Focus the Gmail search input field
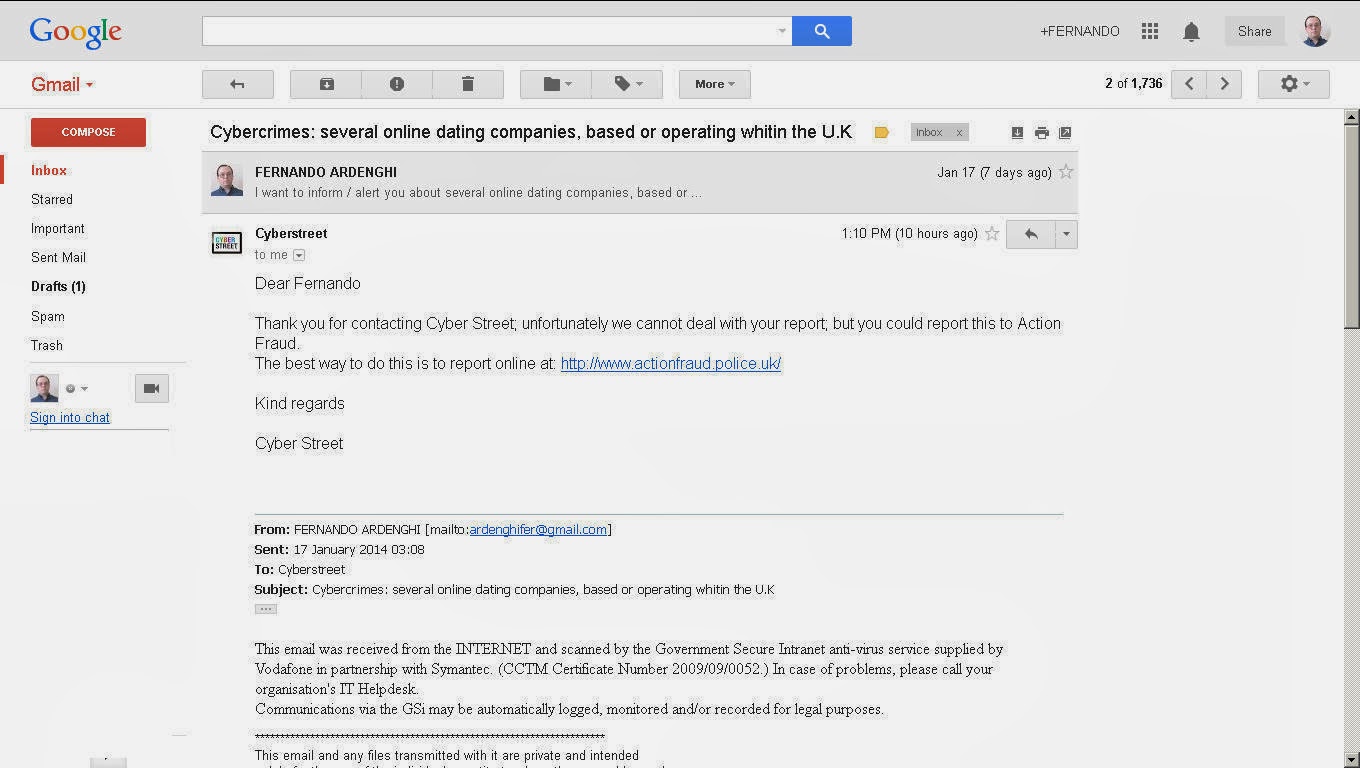 click(x=488, y=31)
